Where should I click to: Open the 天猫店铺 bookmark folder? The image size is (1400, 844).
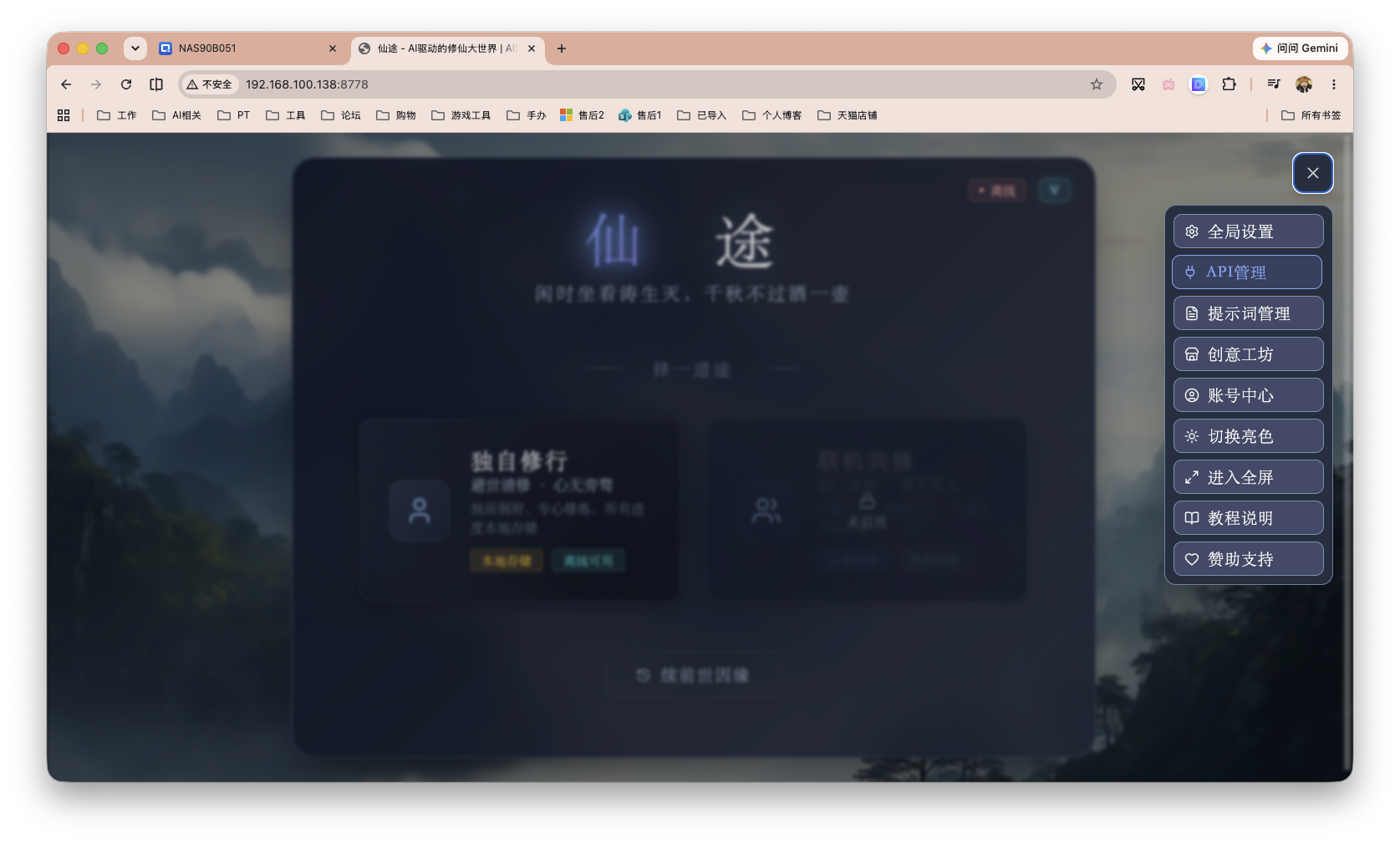(847, 115)
